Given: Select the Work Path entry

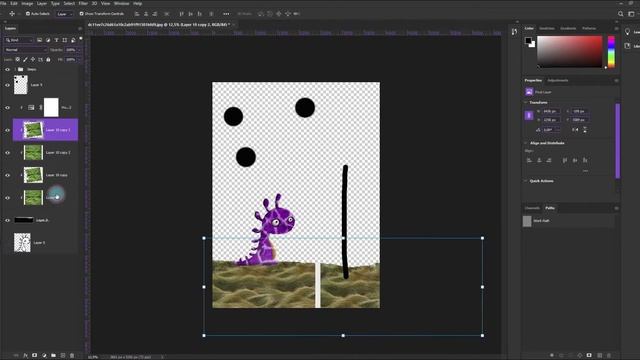Looking at the screenshot, I should pyautogui.click(x=568, y=221).
